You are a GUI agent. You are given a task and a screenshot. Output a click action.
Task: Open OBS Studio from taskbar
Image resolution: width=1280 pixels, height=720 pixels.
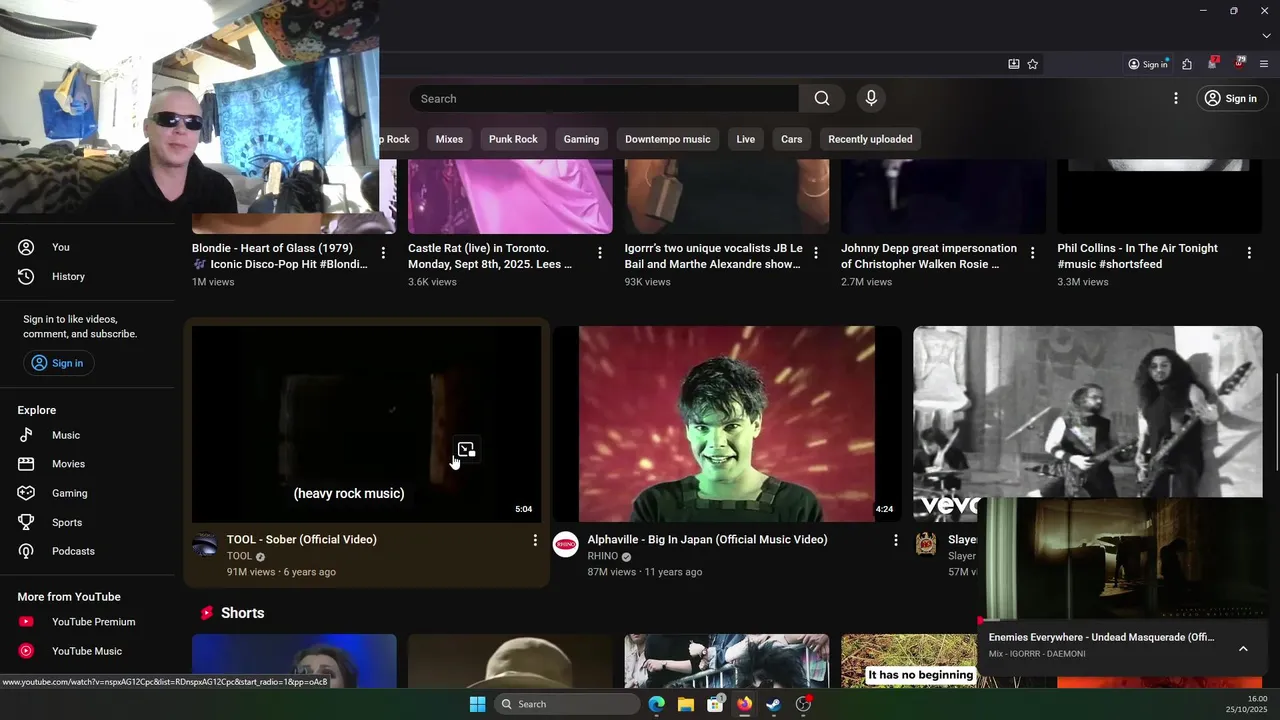803,704
